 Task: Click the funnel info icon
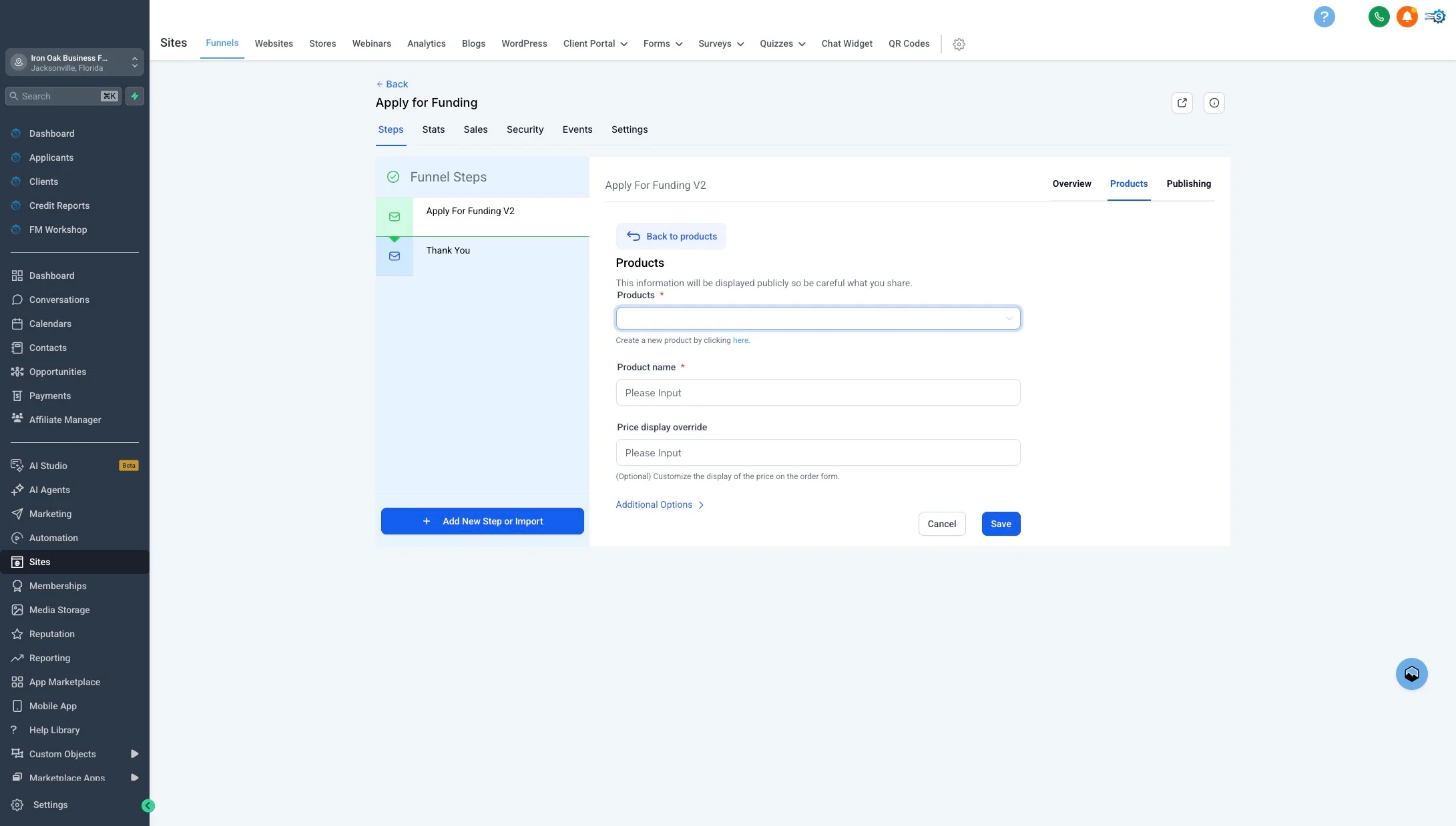1214,103
